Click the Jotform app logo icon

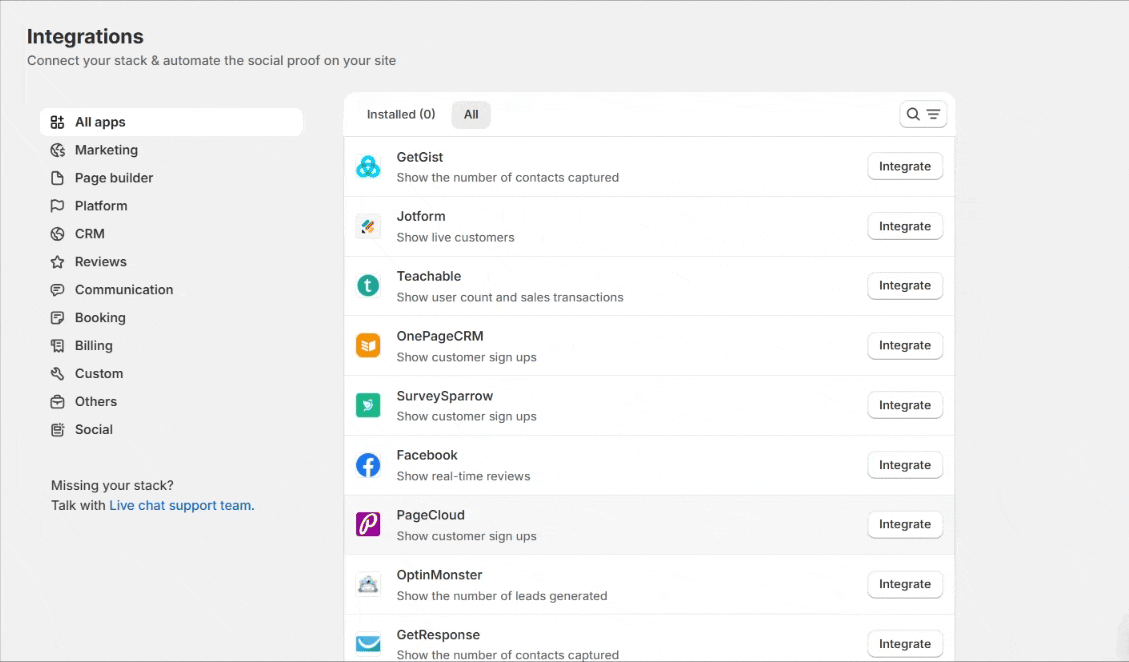368,227
